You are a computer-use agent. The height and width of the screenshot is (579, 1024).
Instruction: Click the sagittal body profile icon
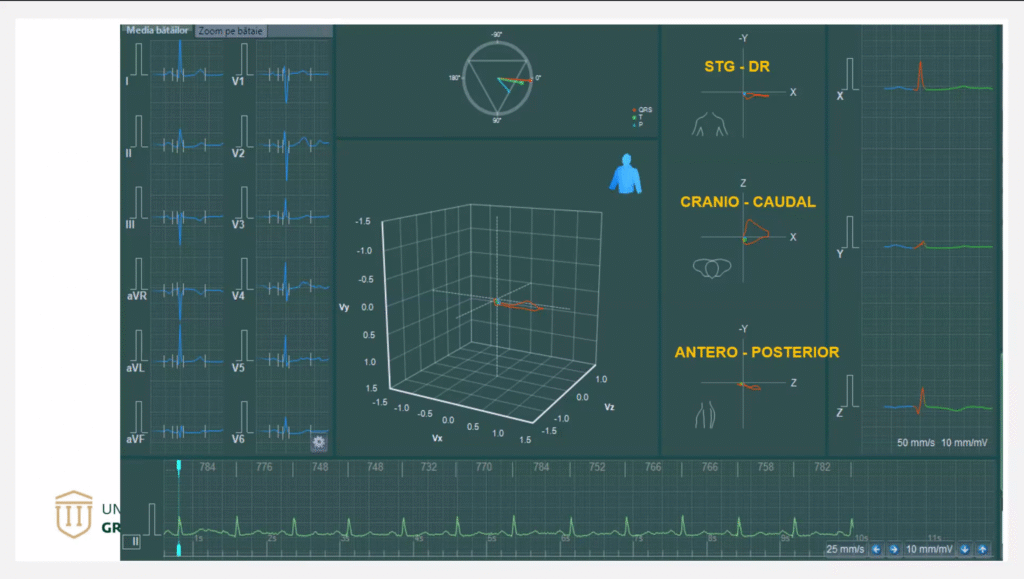coord(706,413)
